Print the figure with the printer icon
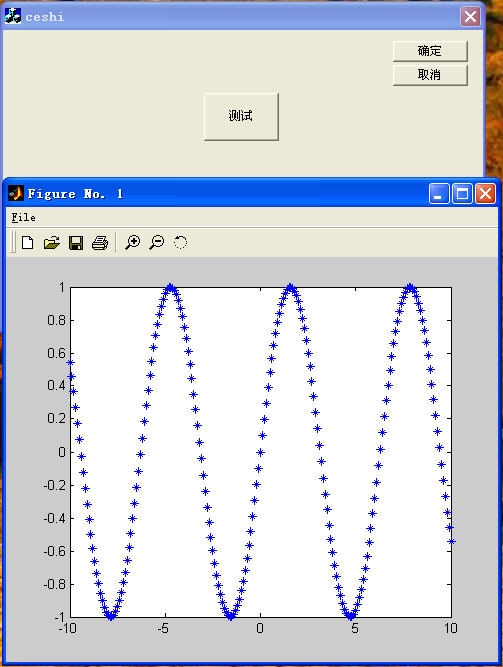The width and height of the screenshot is (503, 667). click(x=100, y=243)
